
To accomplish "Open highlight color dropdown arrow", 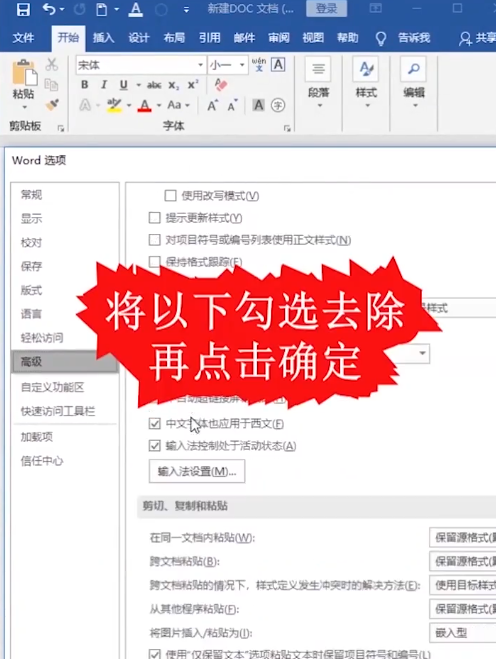I will pos(129,105).
